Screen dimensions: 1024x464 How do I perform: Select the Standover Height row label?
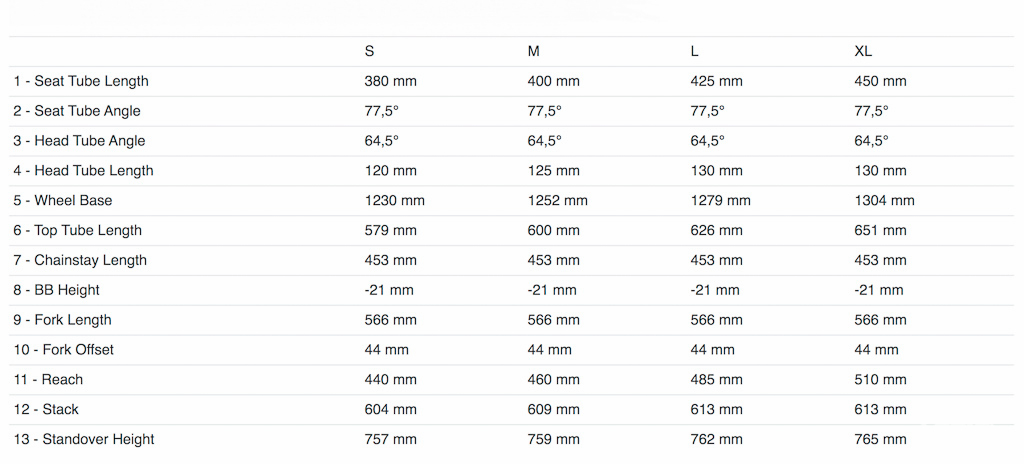coord(84,440)
